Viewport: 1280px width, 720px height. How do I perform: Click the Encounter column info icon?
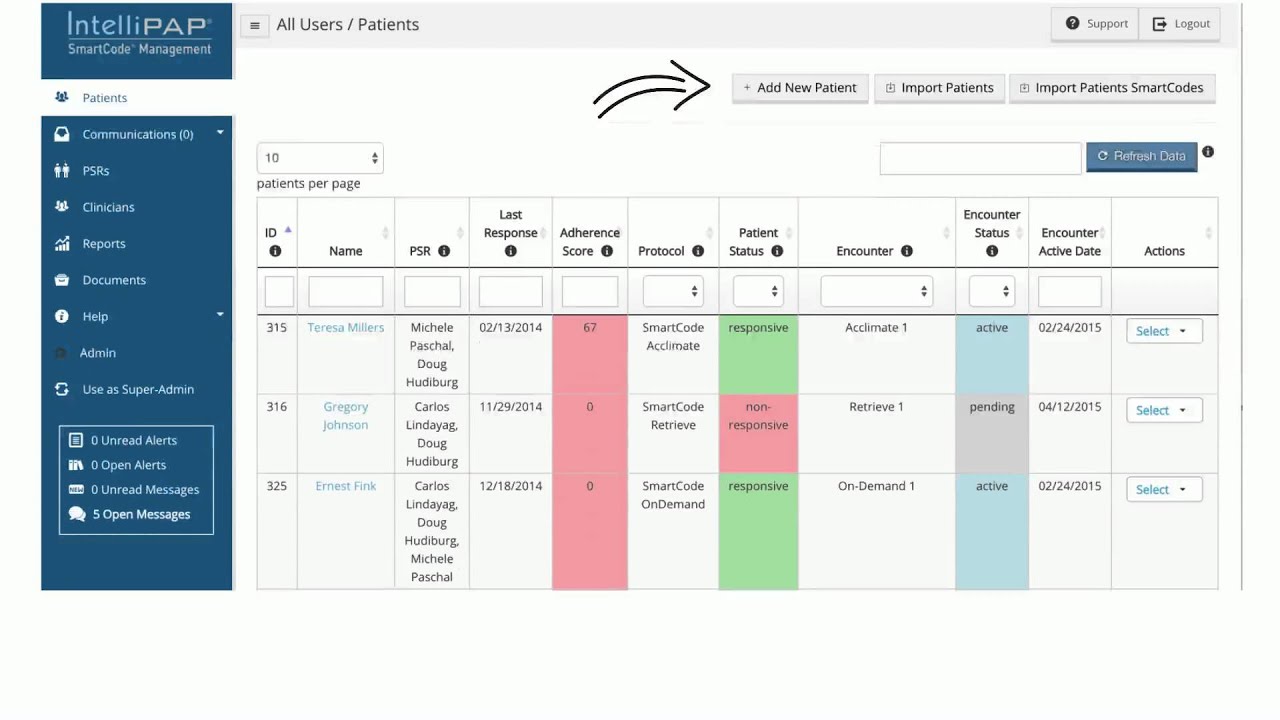(907, 251)
